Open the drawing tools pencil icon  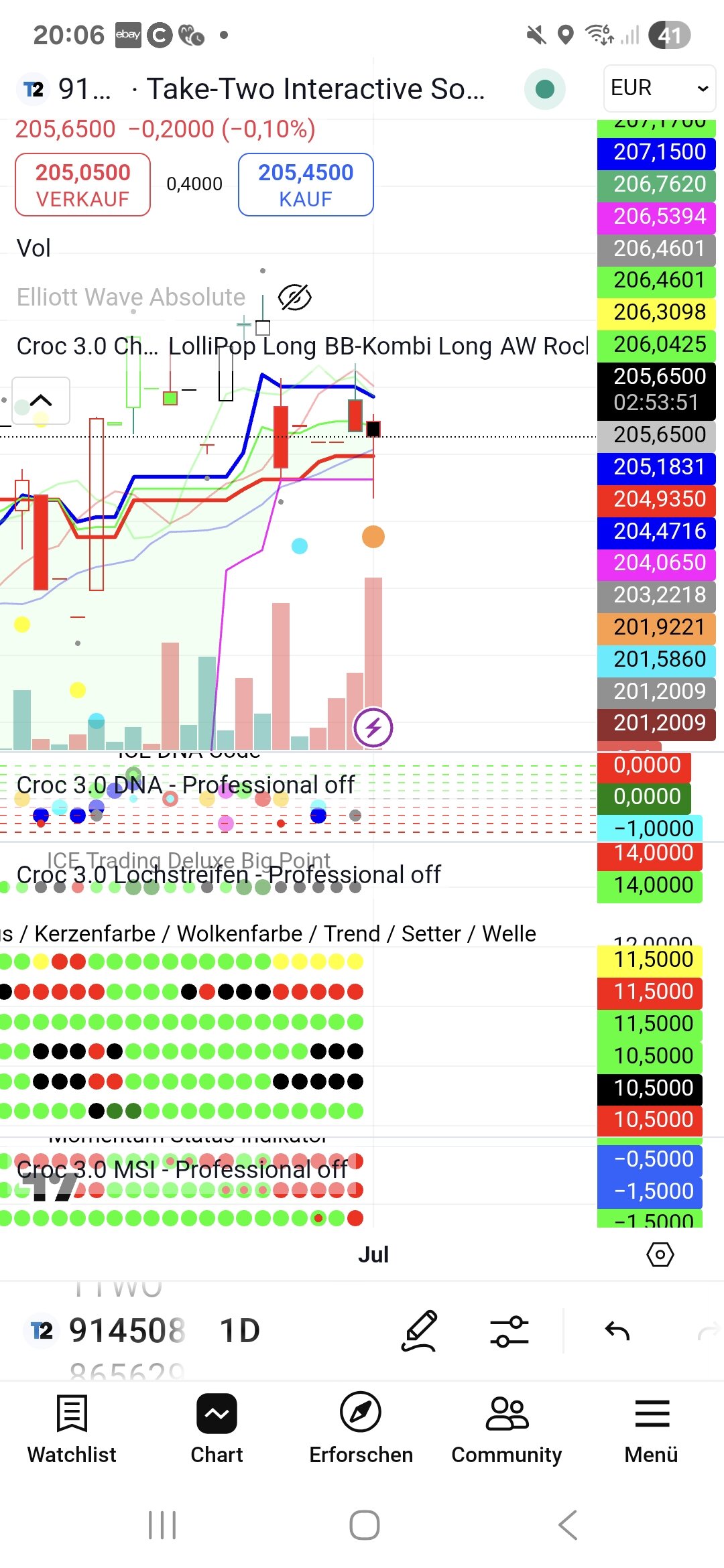click(x=420, y=1331)
